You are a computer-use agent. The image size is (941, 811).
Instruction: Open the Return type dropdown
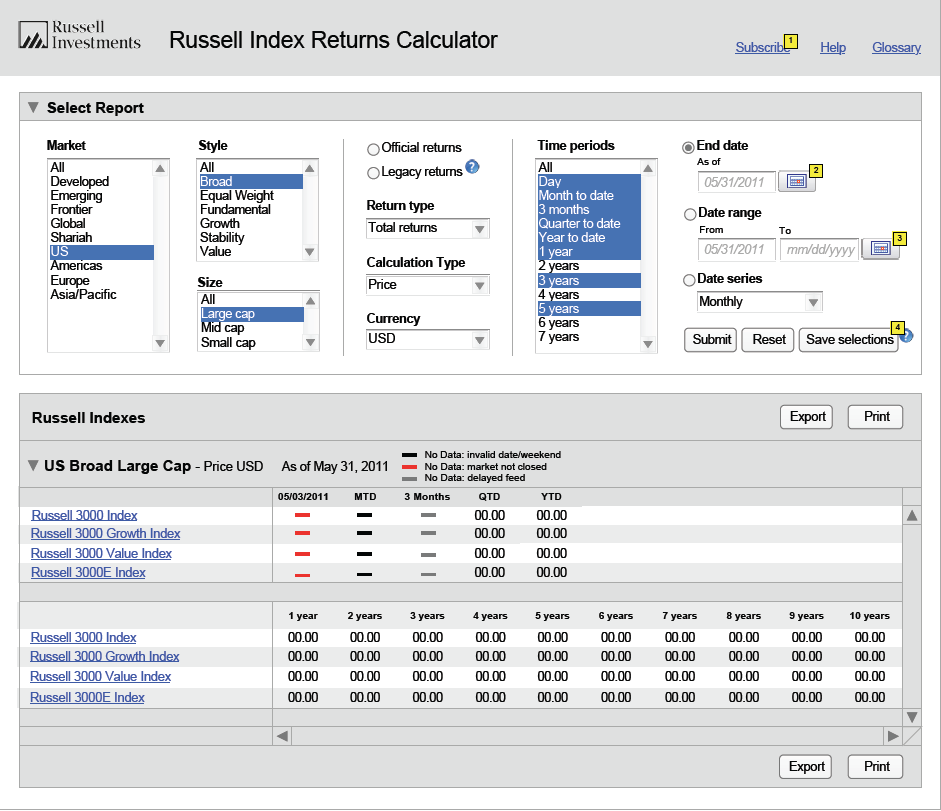pyautogui.click(x=428, y=228)
